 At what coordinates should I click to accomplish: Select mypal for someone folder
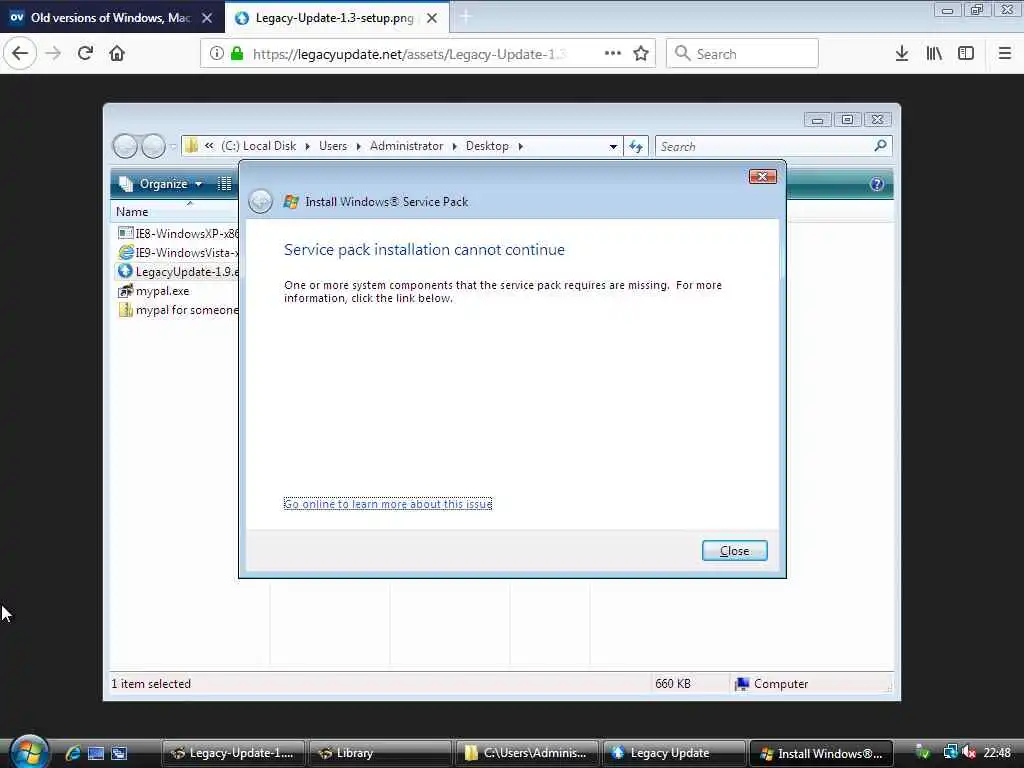click(x=177, y=310)
